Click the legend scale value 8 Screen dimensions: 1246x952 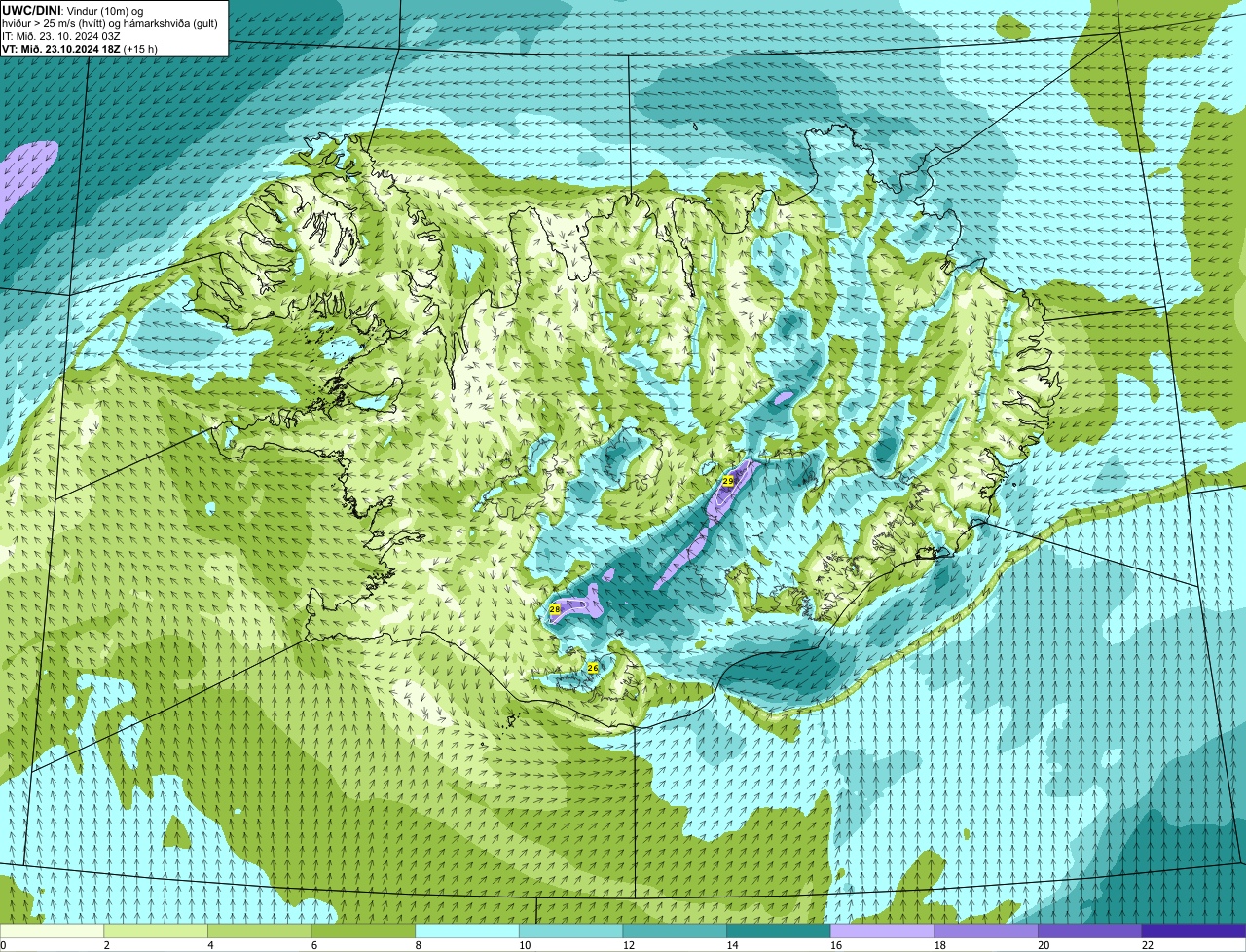tap(418, 945)
